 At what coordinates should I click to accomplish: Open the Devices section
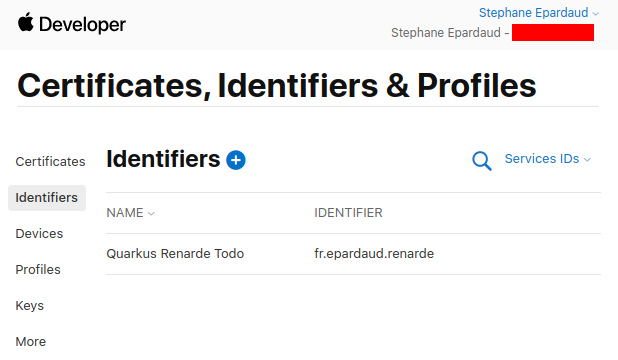[39, 234]
